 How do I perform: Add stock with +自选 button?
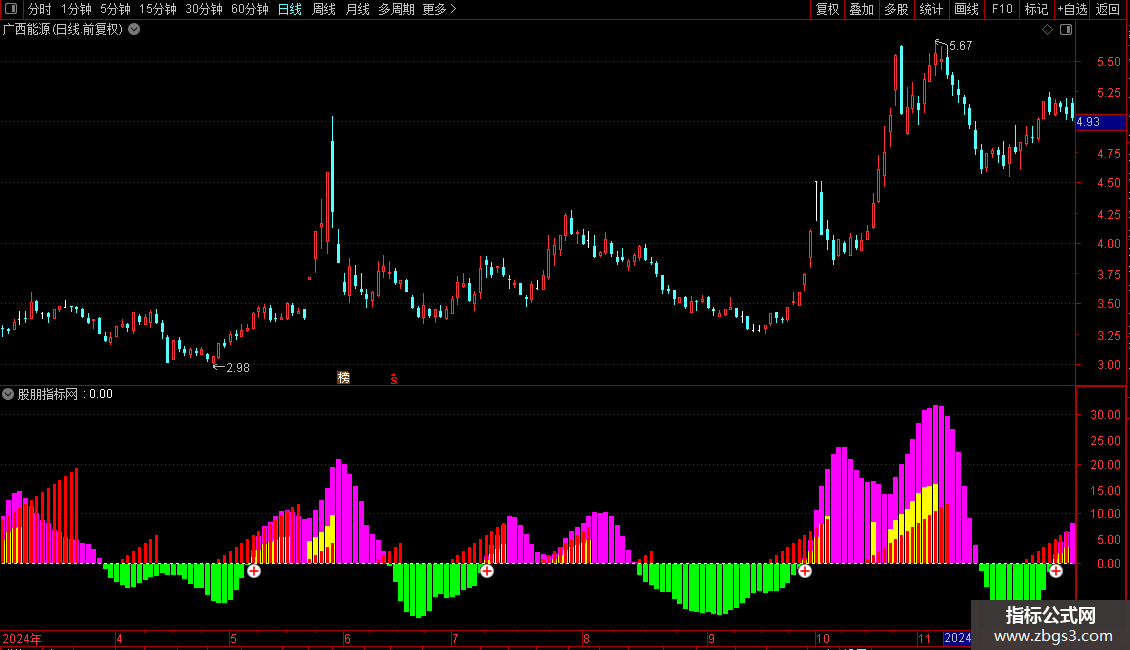(x=1072, y=9)
